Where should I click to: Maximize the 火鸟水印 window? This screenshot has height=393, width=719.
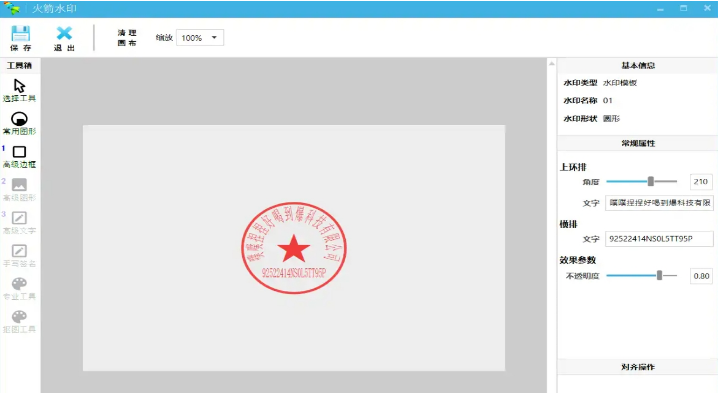(x=684, y=8)
